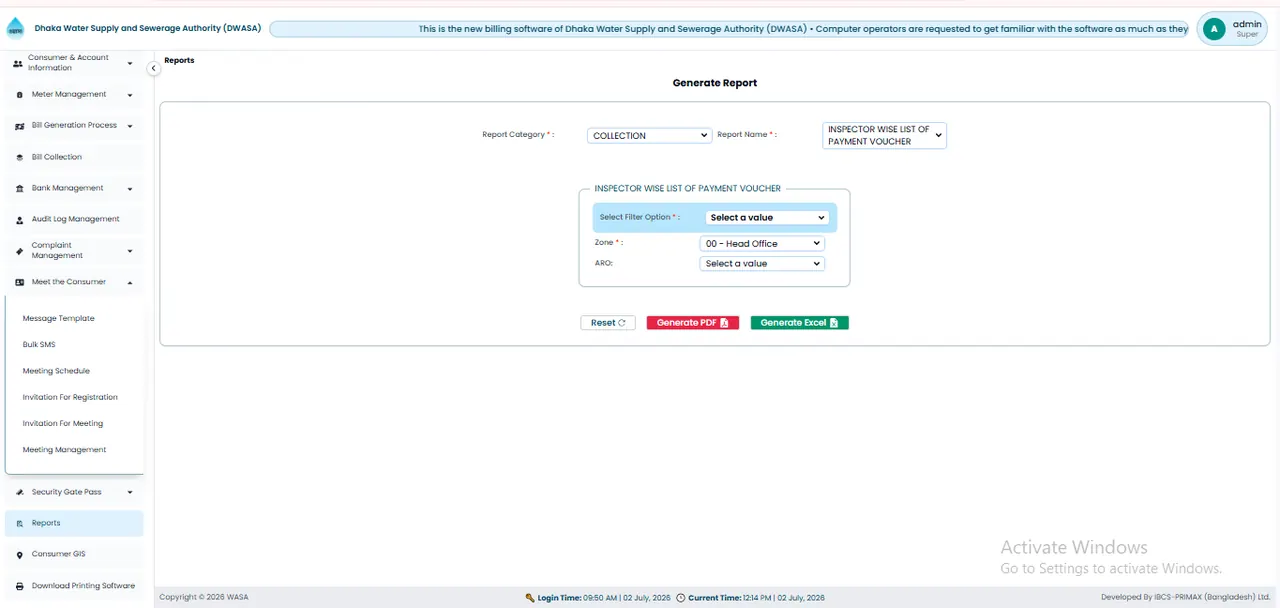1280x608 pixels.
Task: Open Bulk SMS submenu item
Action: pos(39,344)
